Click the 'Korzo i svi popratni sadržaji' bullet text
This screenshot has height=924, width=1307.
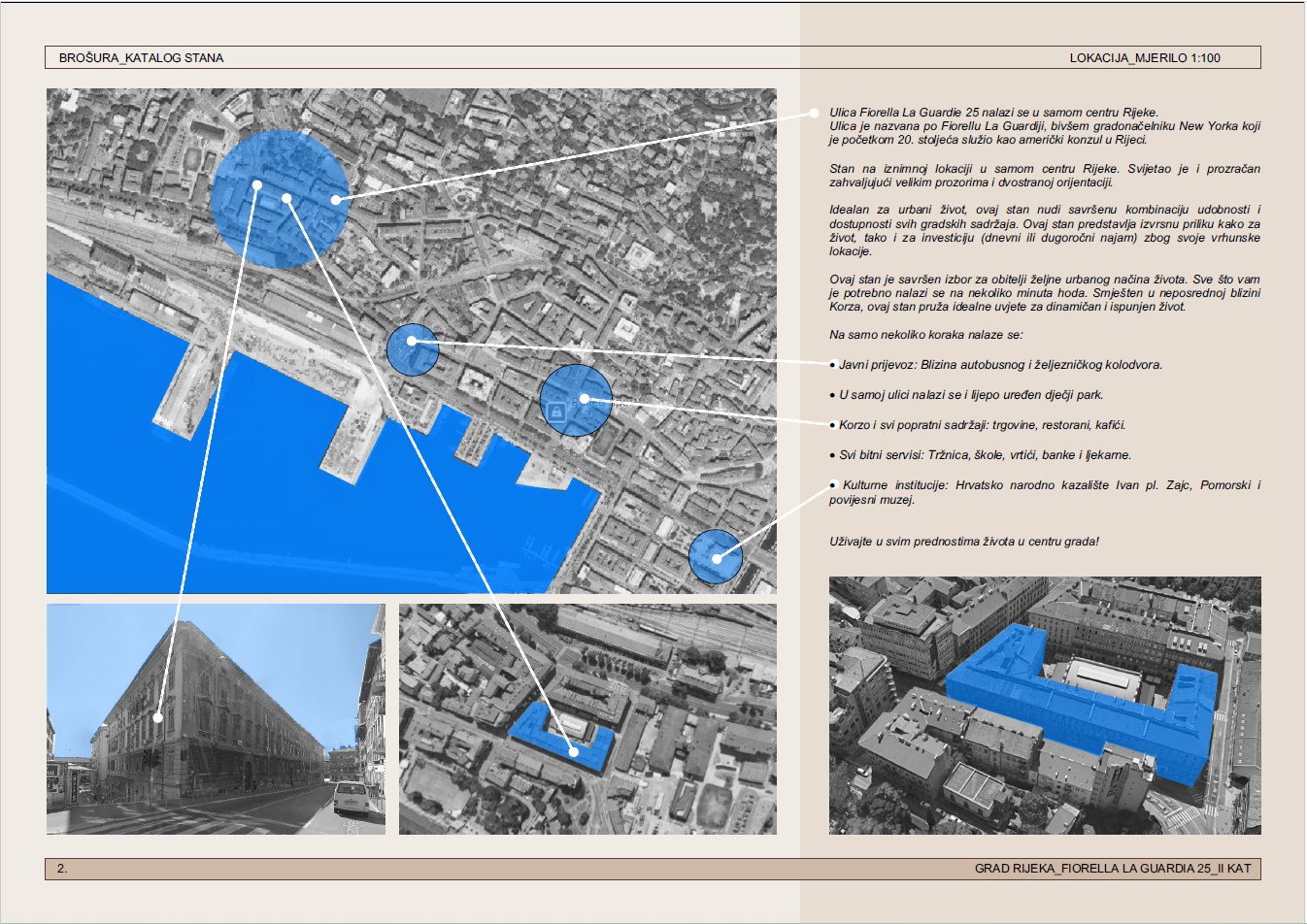[982, 425]
